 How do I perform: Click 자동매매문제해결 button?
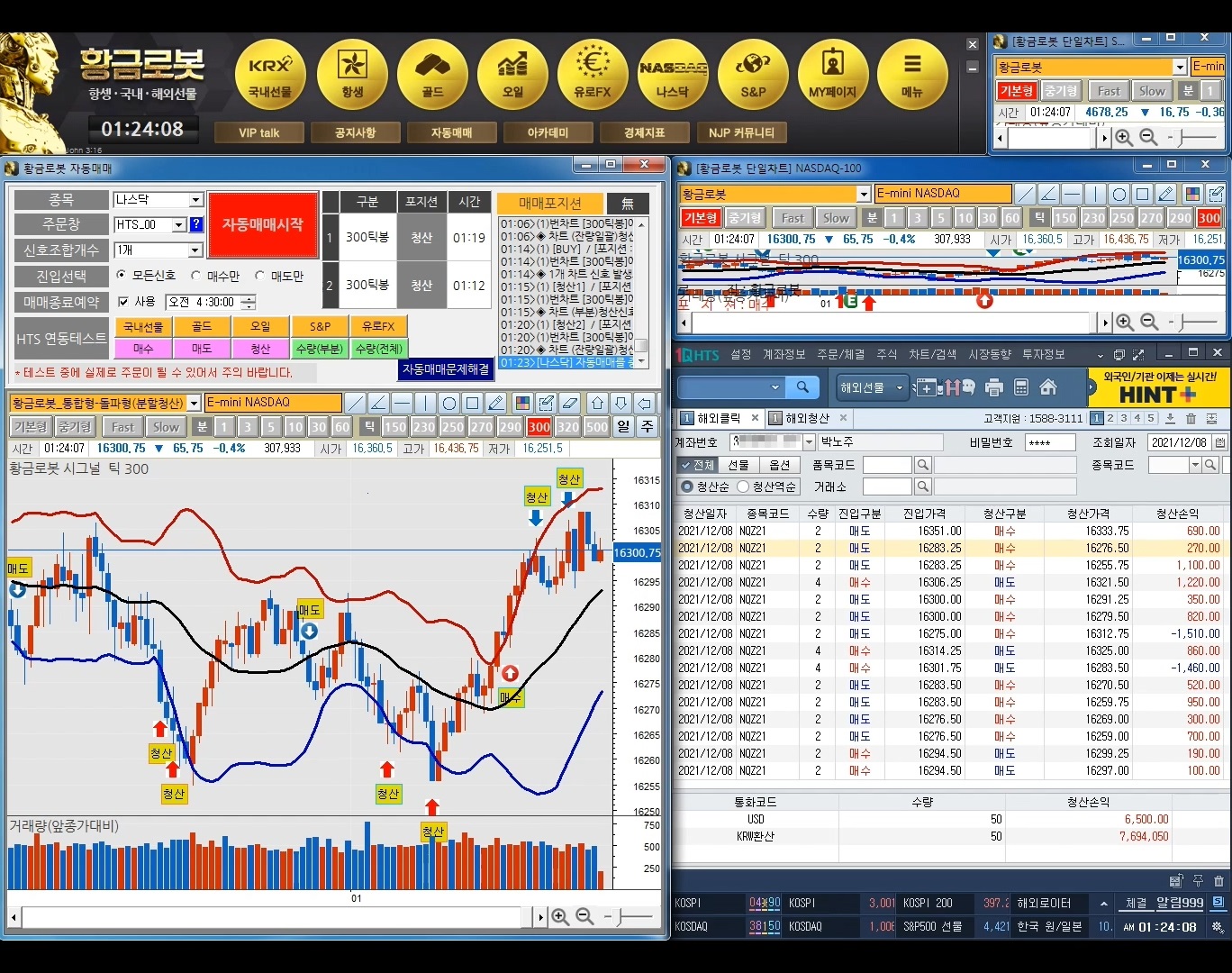pos(446,369)
